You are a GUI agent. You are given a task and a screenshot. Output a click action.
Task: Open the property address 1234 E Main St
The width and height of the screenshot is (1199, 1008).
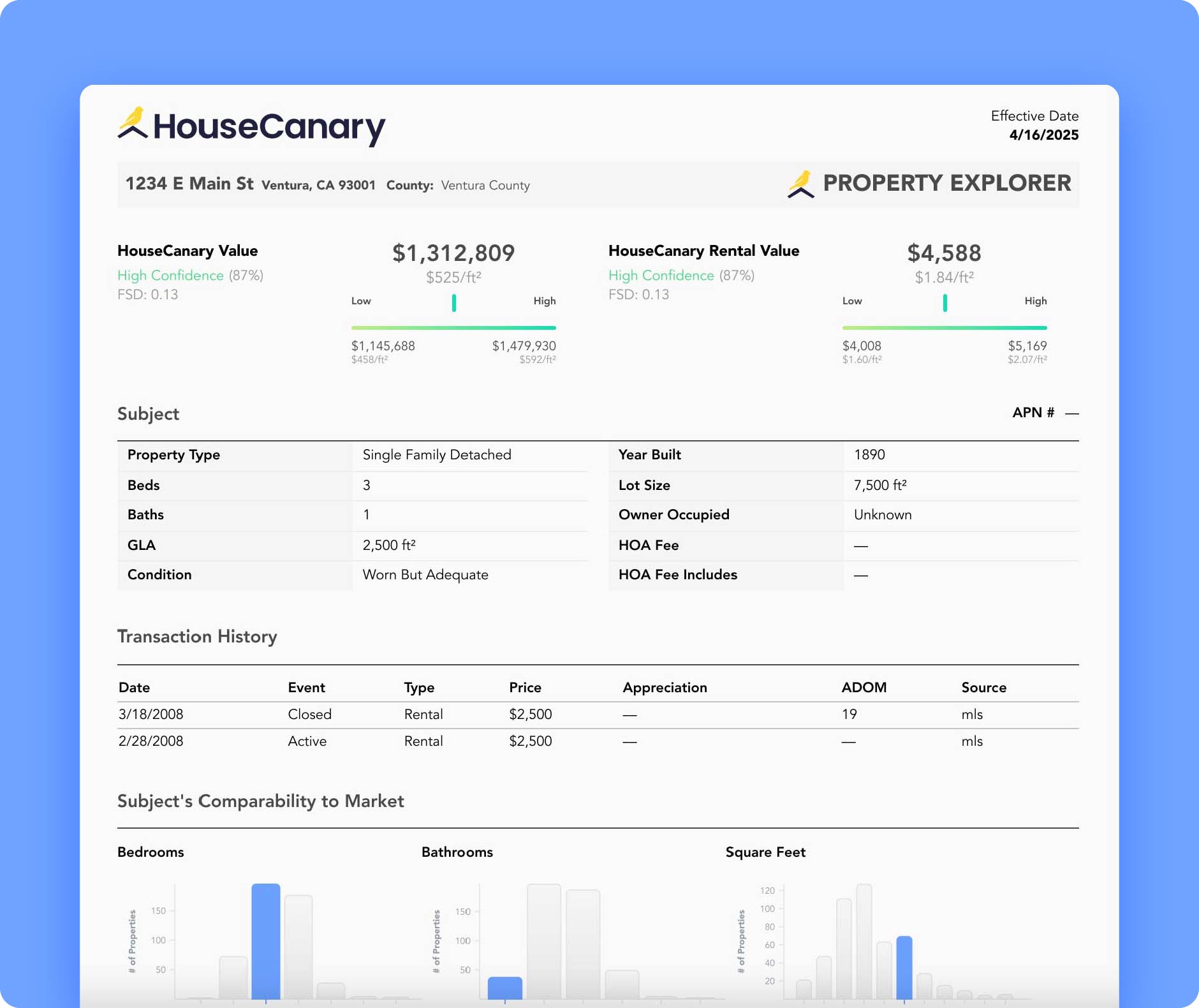point(189,183)
